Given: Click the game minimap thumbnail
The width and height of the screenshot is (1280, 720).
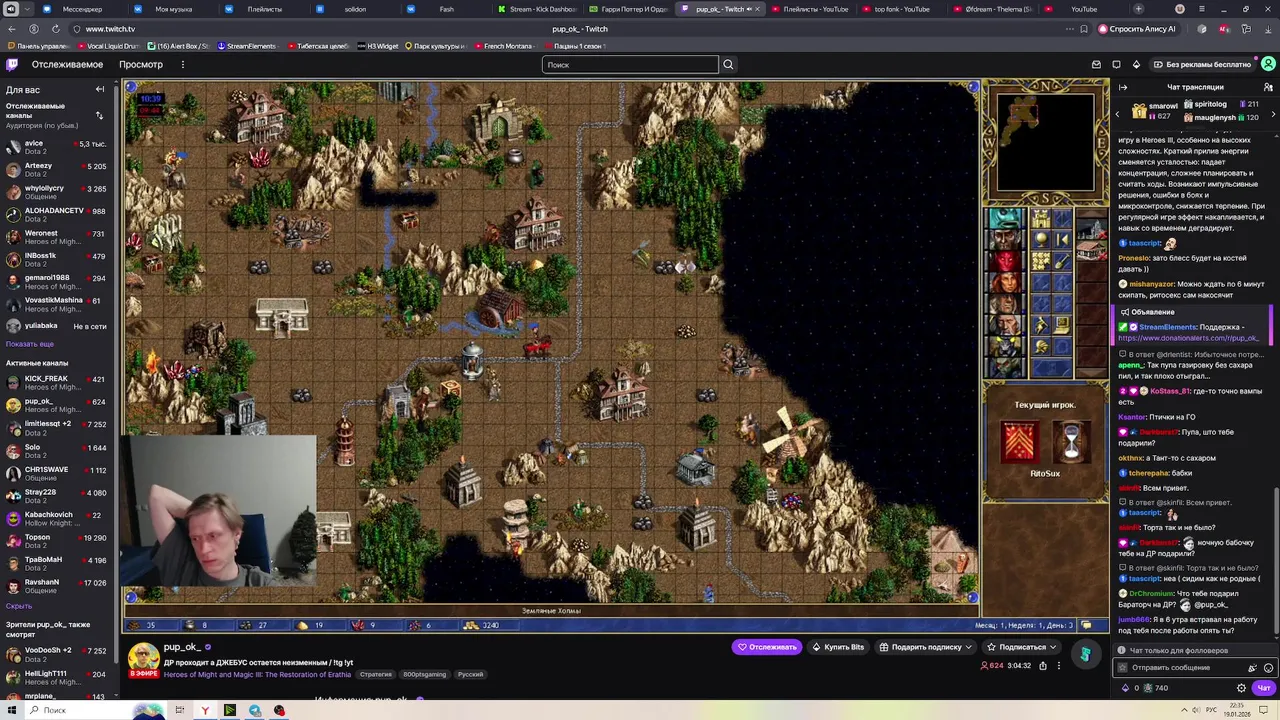Looking at the screenshot, I should 1045,142.
